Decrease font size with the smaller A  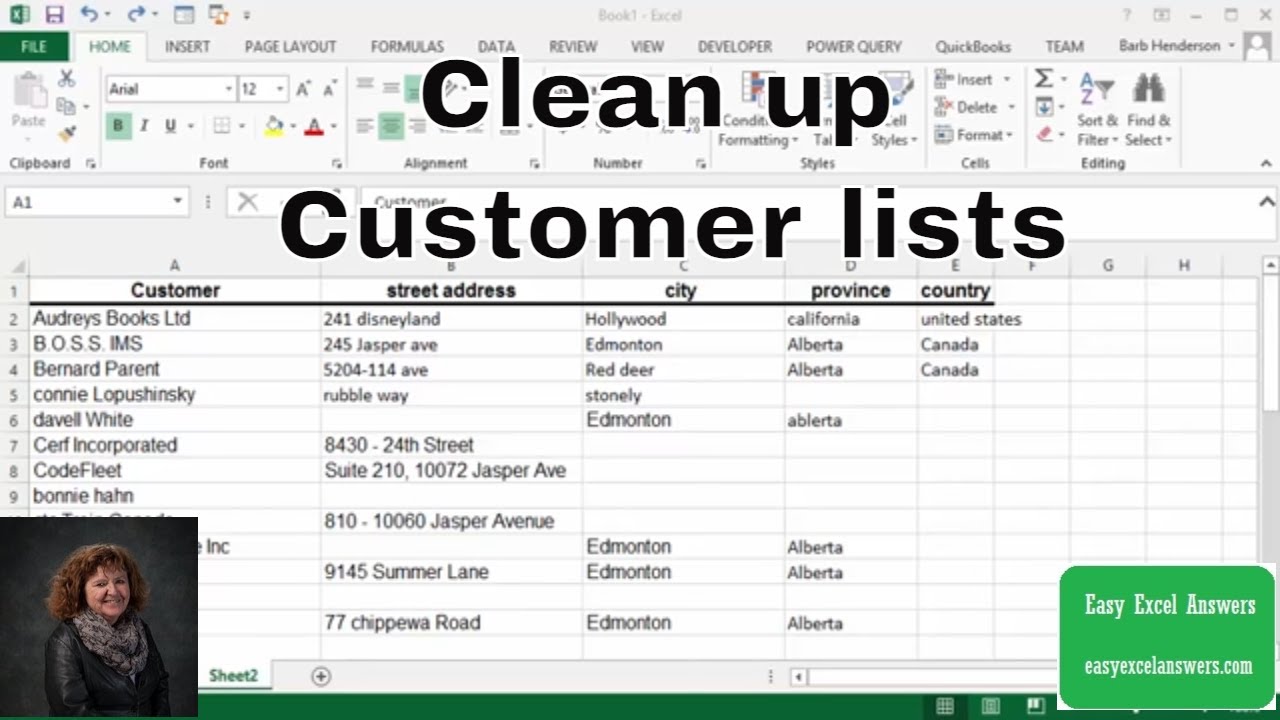pos(328,89)
